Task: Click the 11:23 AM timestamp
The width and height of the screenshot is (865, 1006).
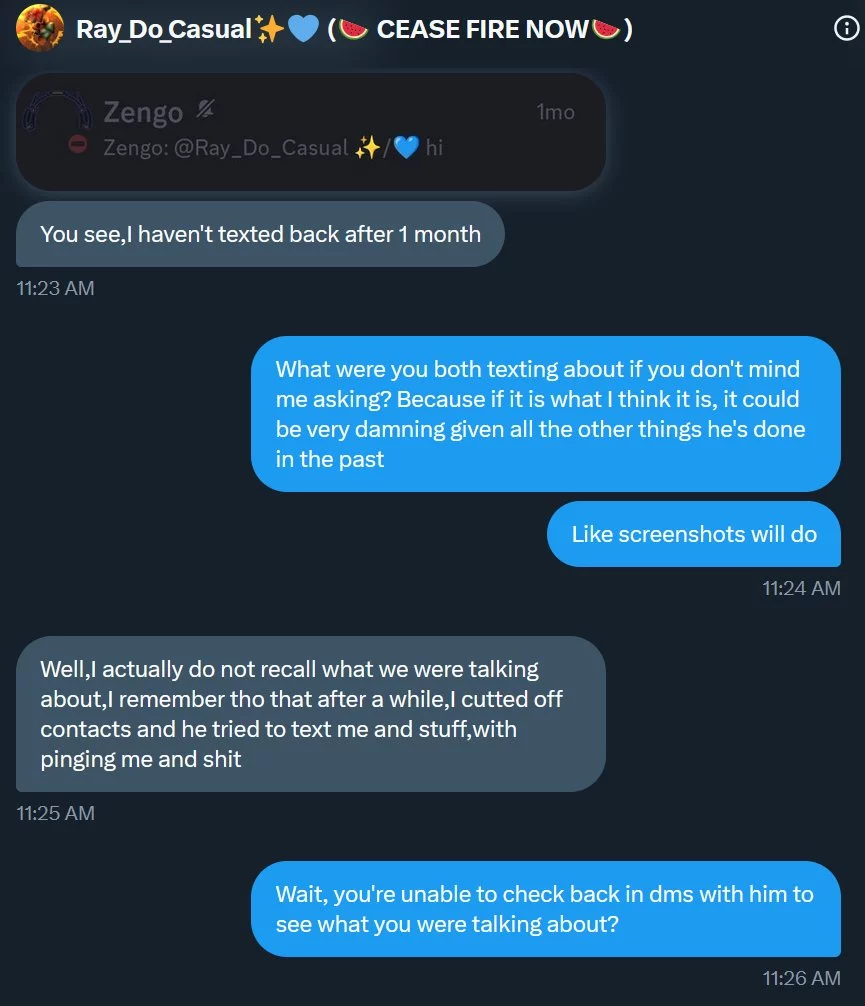Action: point(55,288)
